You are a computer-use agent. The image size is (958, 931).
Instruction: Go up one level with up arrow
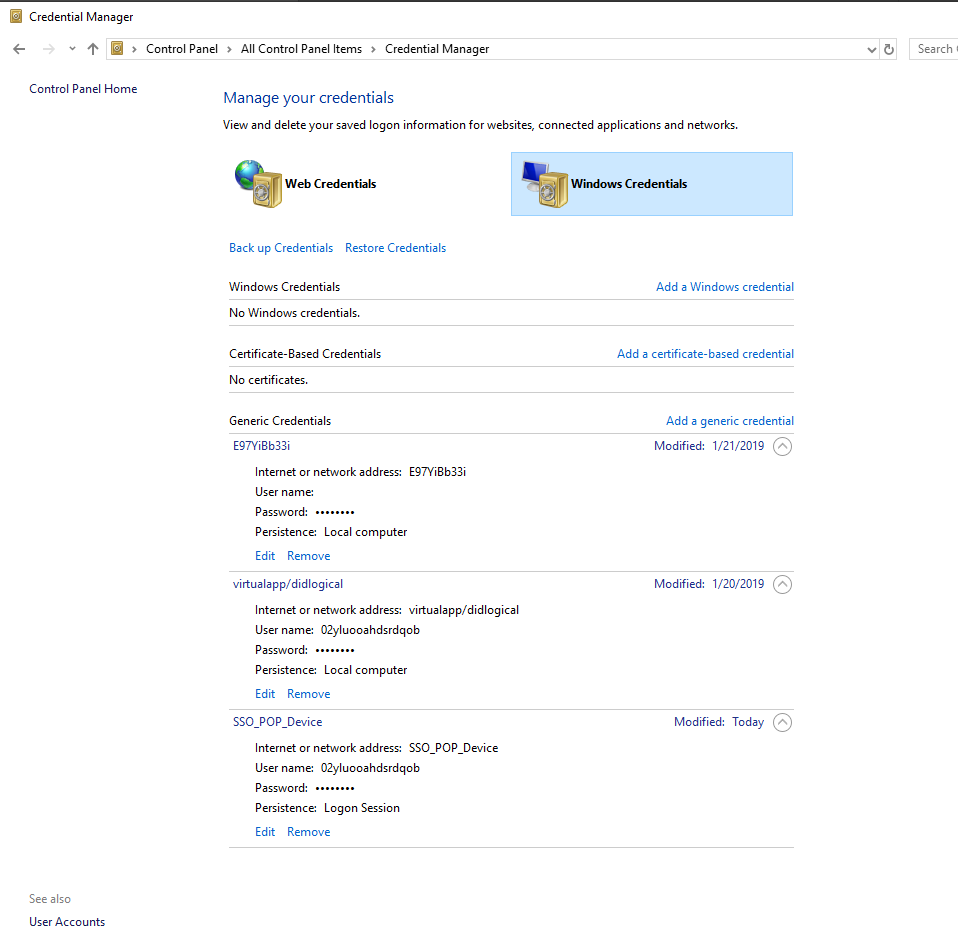point(93,49)
